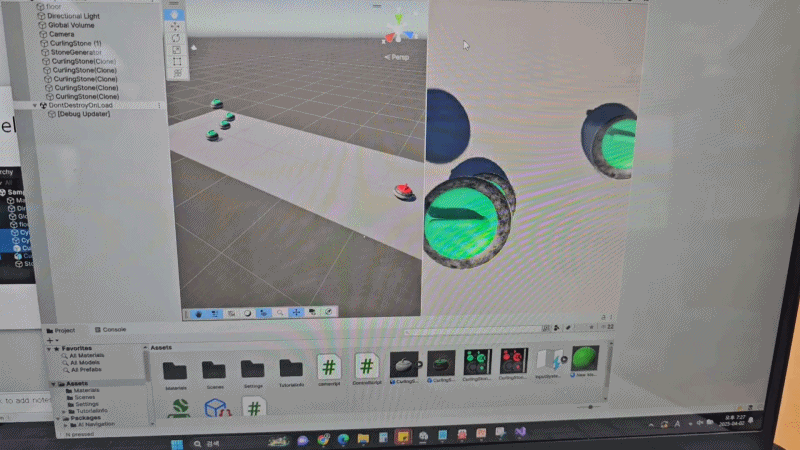The image size is (800, 450).
Task: Select Global Volume in the Hierarchy
Action: coord(66,25)
